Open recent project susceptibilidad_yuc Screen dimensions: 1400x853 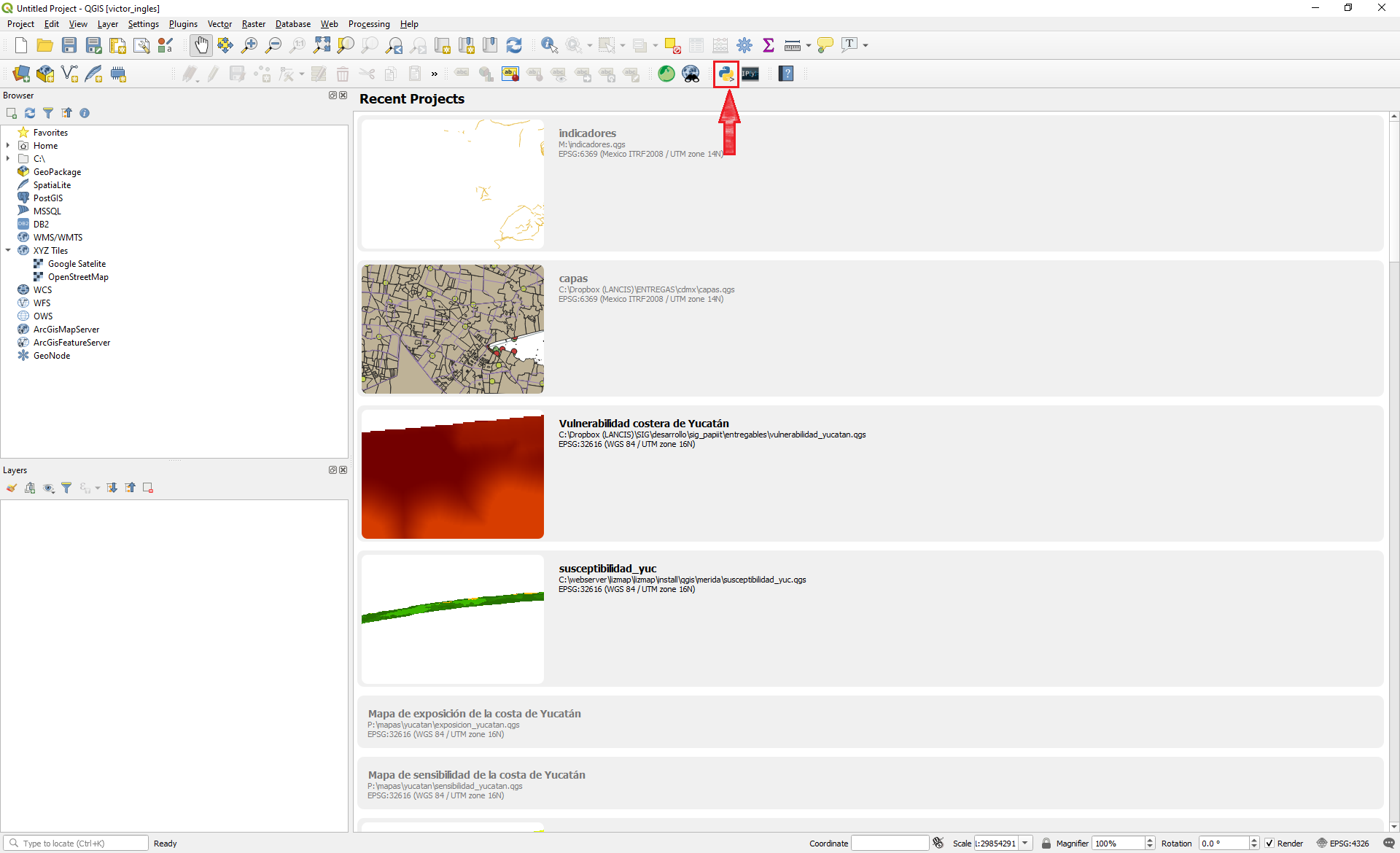point(871,619)
